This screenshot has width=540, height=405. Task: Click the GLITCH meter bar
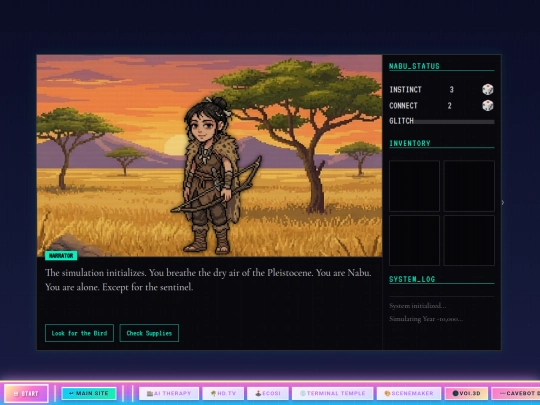[454, 122]
